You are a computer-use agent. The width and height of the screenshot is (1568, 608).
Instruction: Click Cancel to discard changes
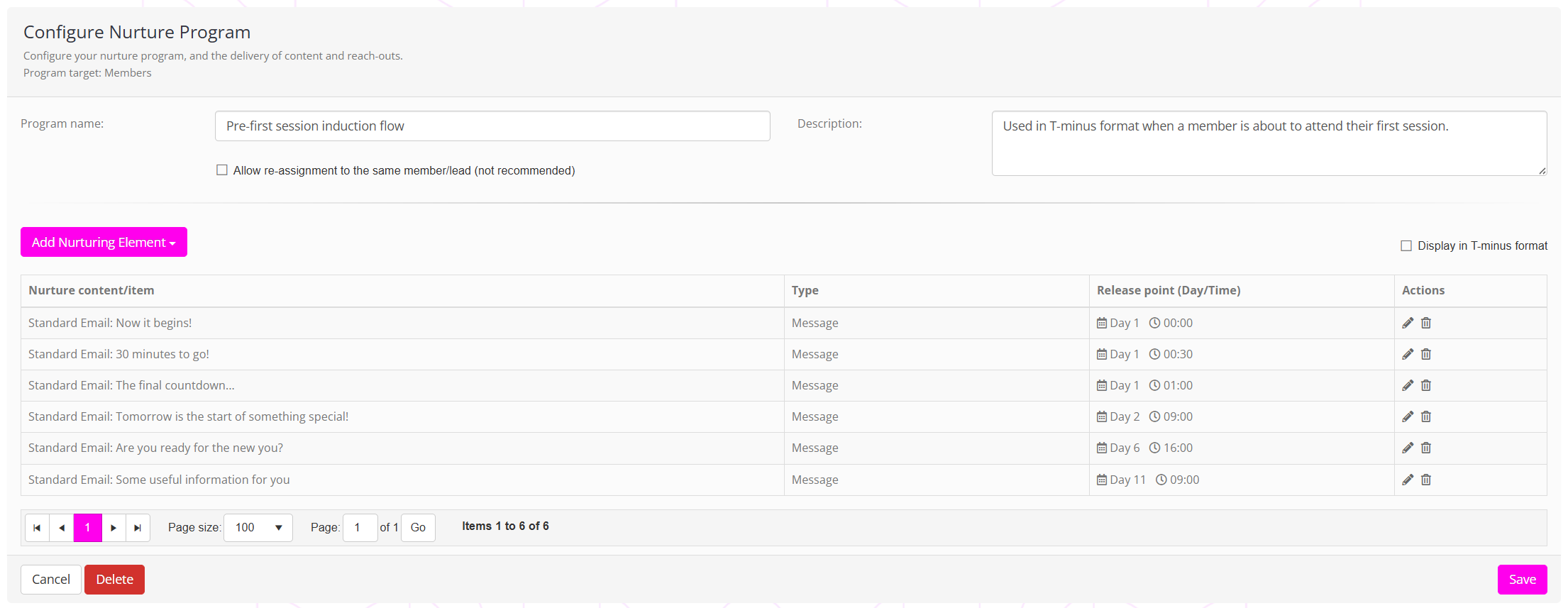[50, 580]
